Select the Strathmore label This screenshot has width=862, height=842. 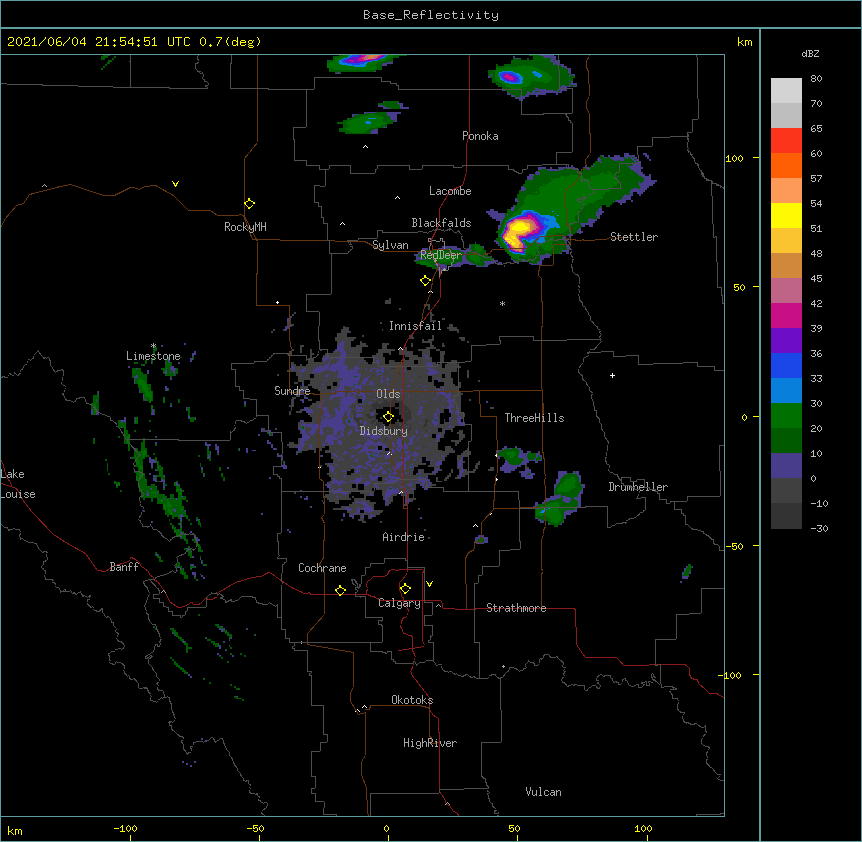516,608
